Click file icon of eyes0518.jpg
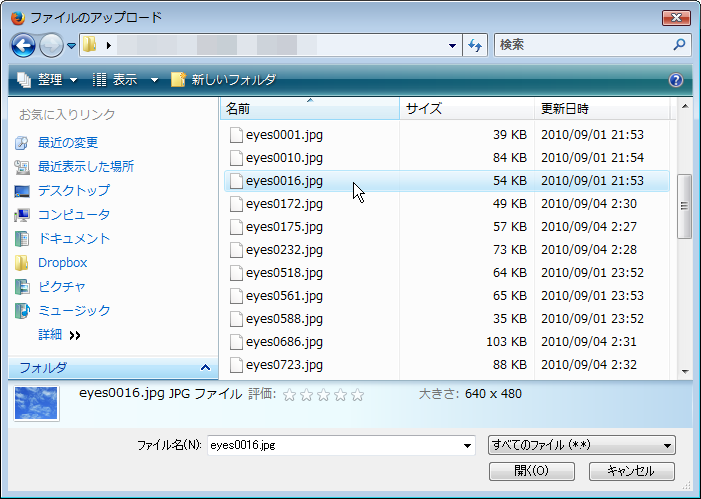The width and height of the screenshot is (701, 499). pos(236,273)
